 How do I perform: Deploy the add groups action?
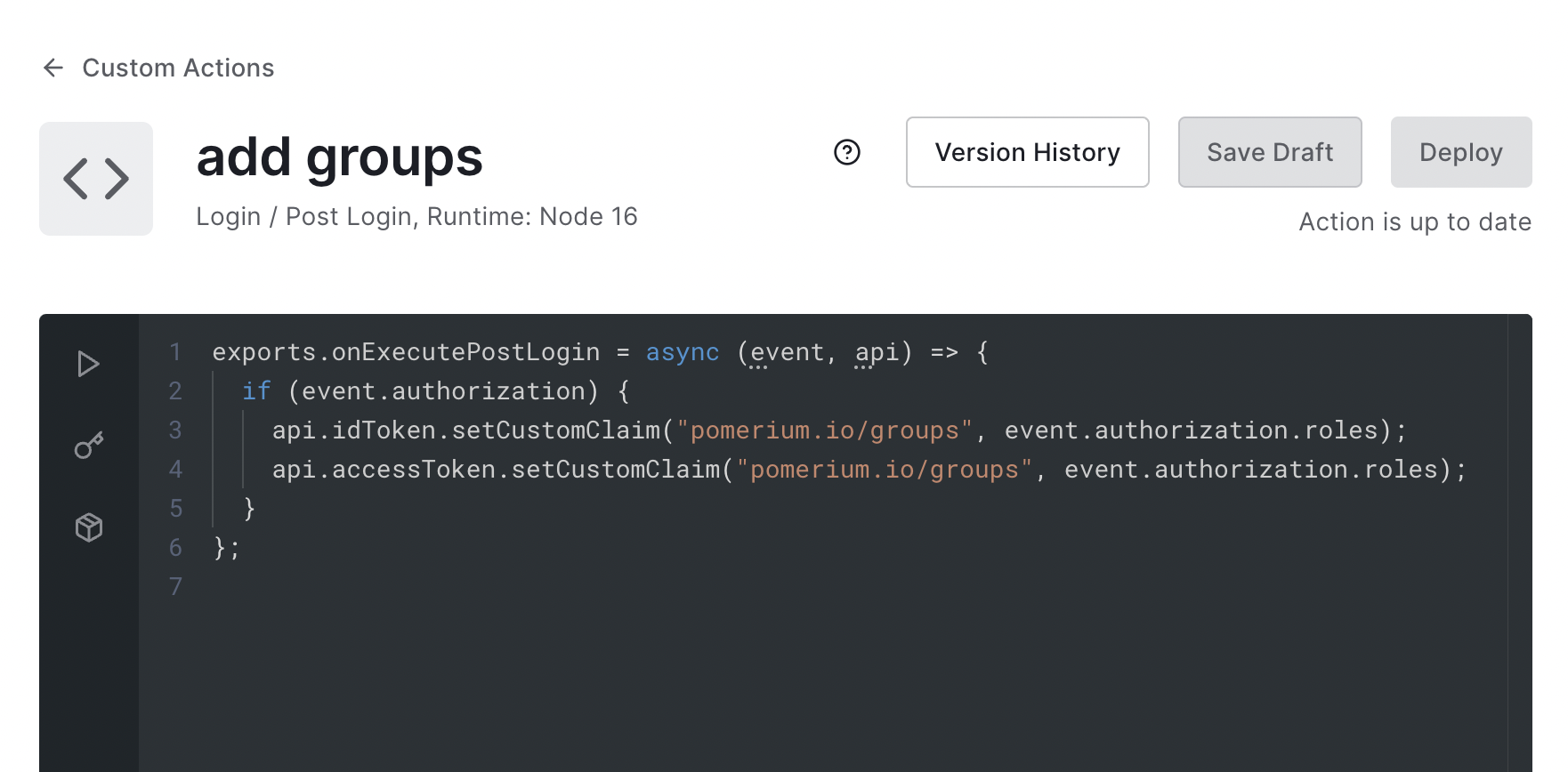tap(1460, 152)
